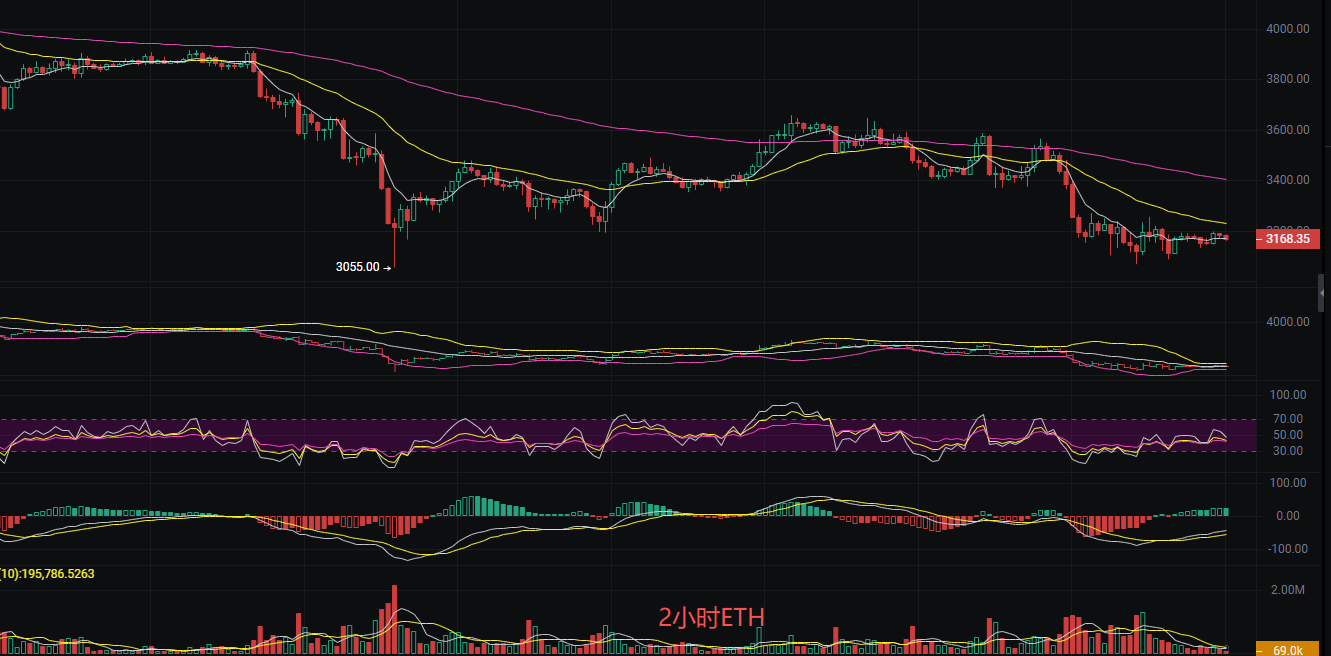Click the 3600.00 price axis label
The image size is (1331, 656).
1289,130
